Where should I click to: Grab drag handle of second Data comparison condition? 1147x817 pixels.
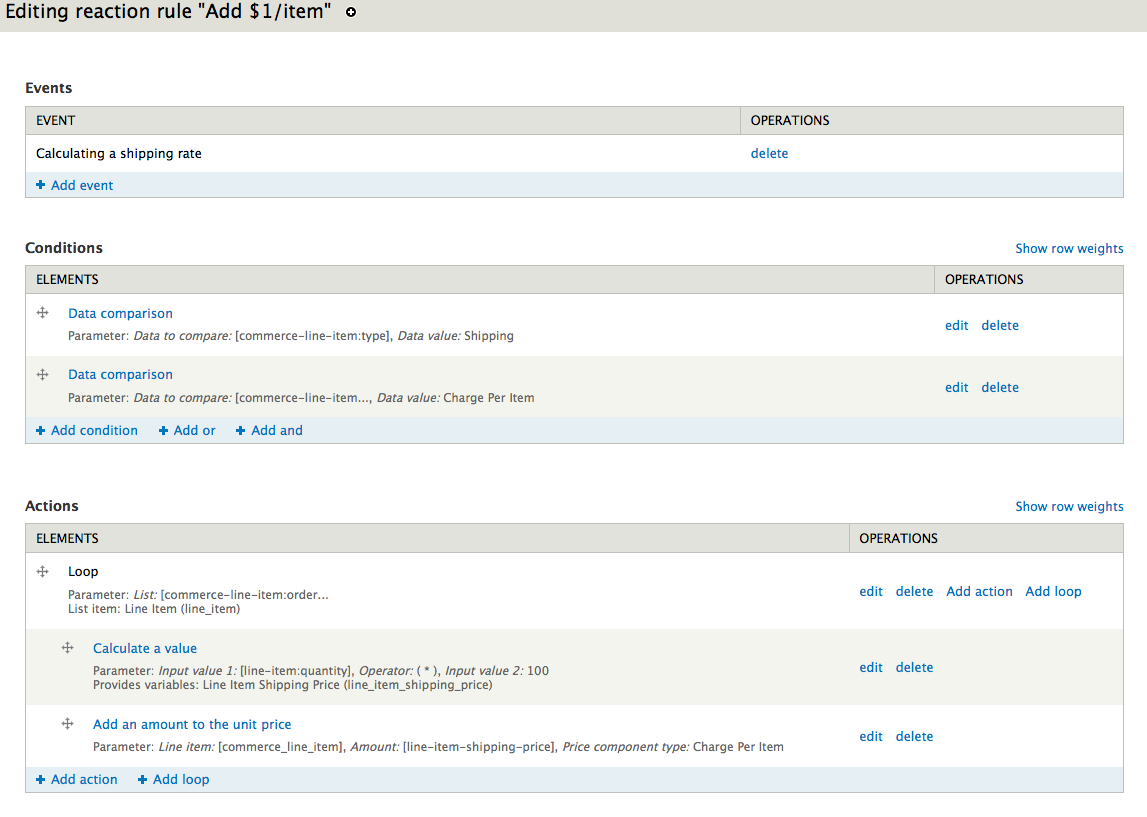[43, 374]
